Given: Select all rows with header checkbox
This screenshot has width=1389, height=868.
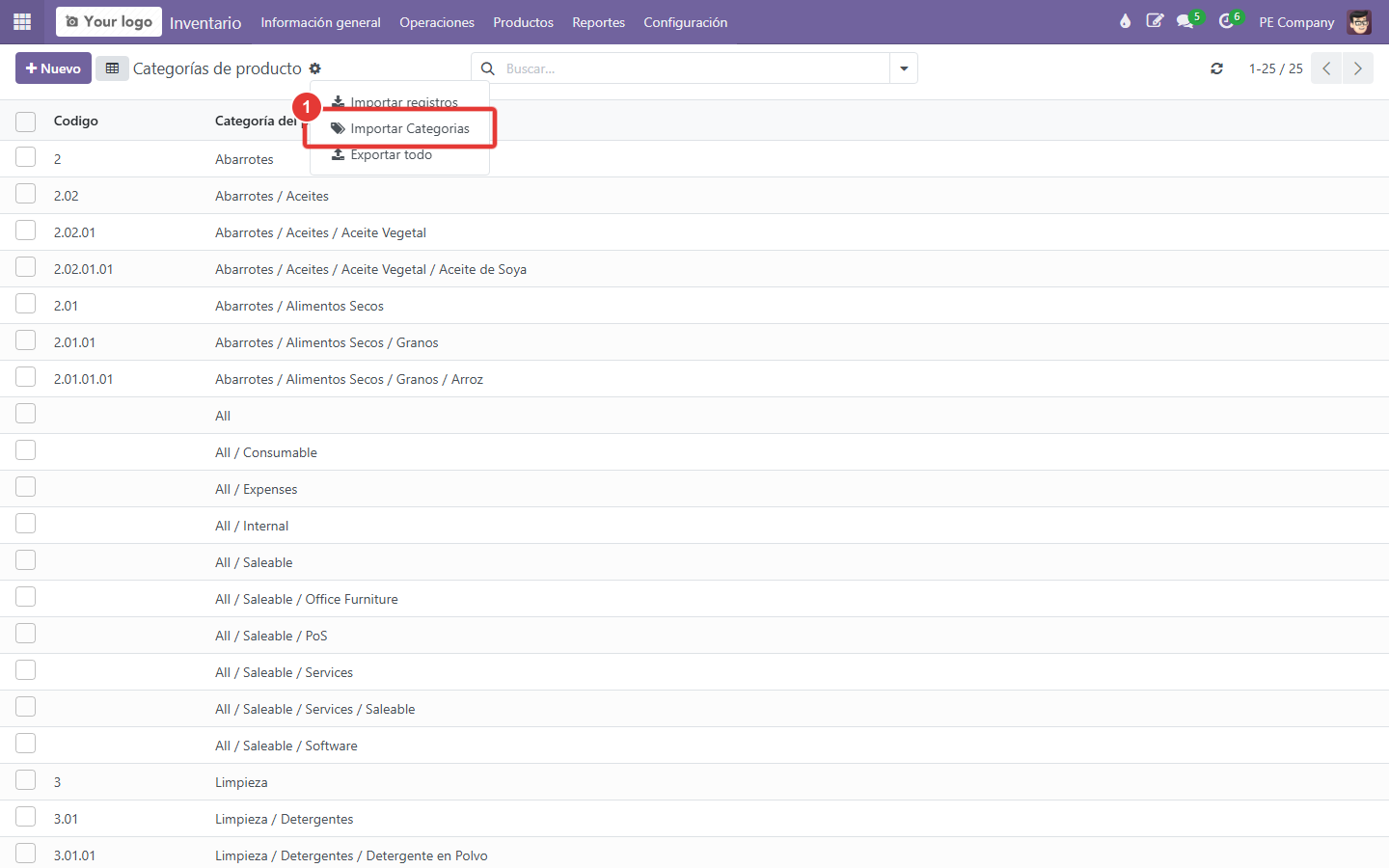Looking at the screenshot, I should coord(26,122).
